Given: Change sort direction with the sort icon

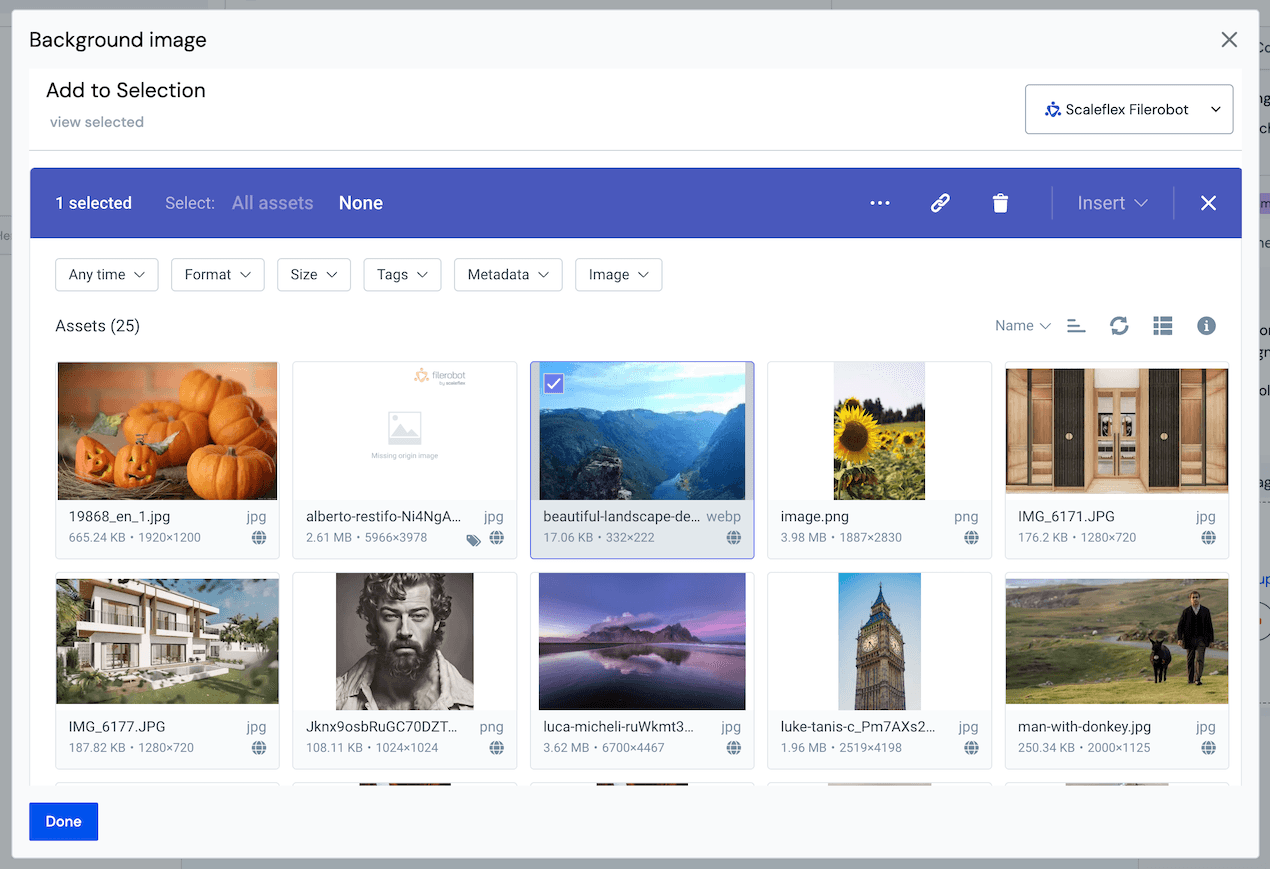Looking at the screenshot, I should click(x=1075, y=325).
